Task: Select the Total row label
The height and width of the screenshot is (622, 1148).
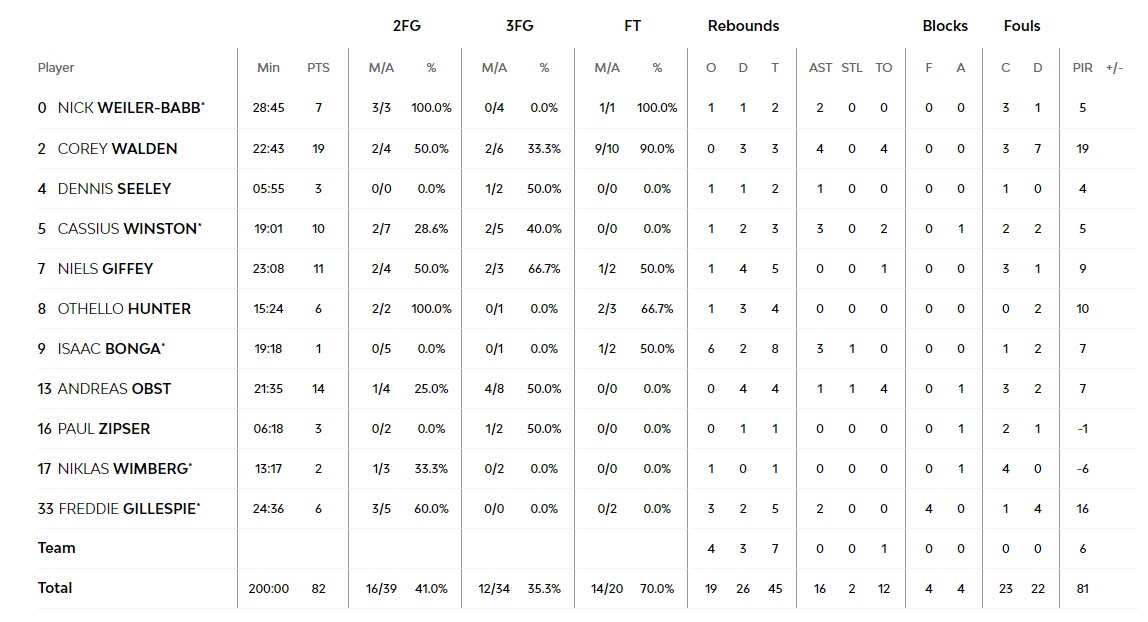Action: point(55,588)
